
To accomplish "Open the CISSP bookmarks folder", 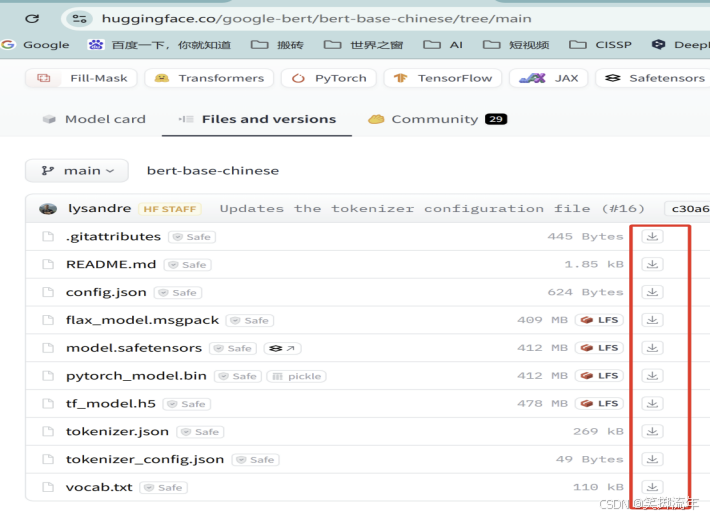I will click(x=600, y=45).
